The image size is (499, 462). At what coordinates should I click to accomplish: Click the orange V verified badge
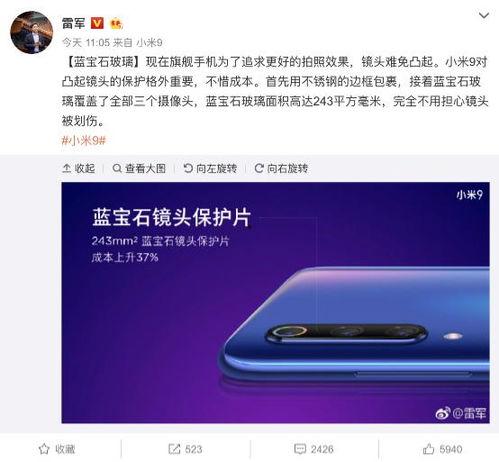(97, 23)
